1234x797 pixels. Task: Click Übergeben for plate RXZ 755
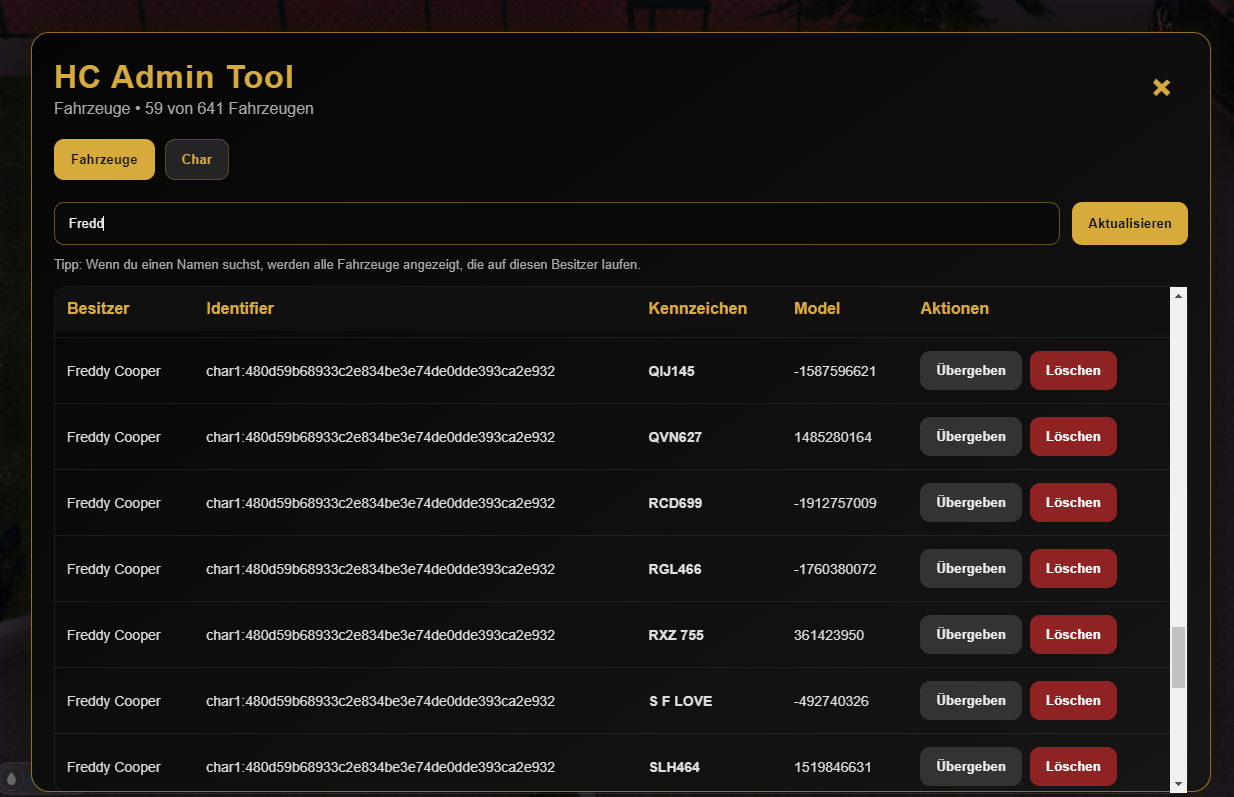[971, 634]
